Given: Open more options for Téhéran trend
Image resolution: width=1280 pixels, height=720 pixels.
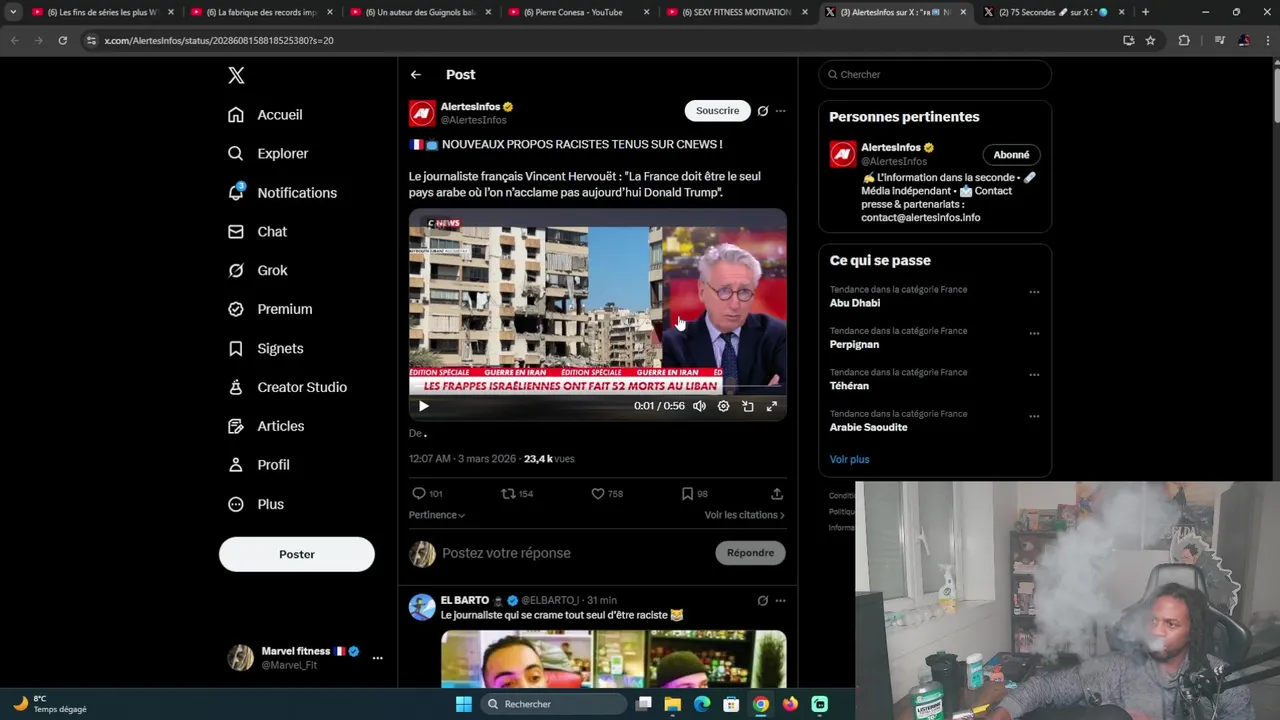Looking at the screenshot, I should click(x=1034, y=375).
